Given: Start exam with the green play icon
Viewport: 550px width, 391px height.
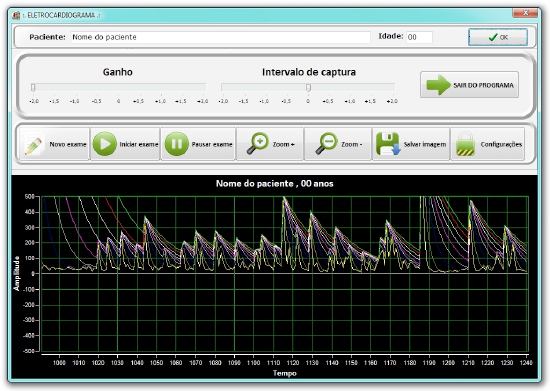Looking at the screenshot, I should tap(105, 144).
